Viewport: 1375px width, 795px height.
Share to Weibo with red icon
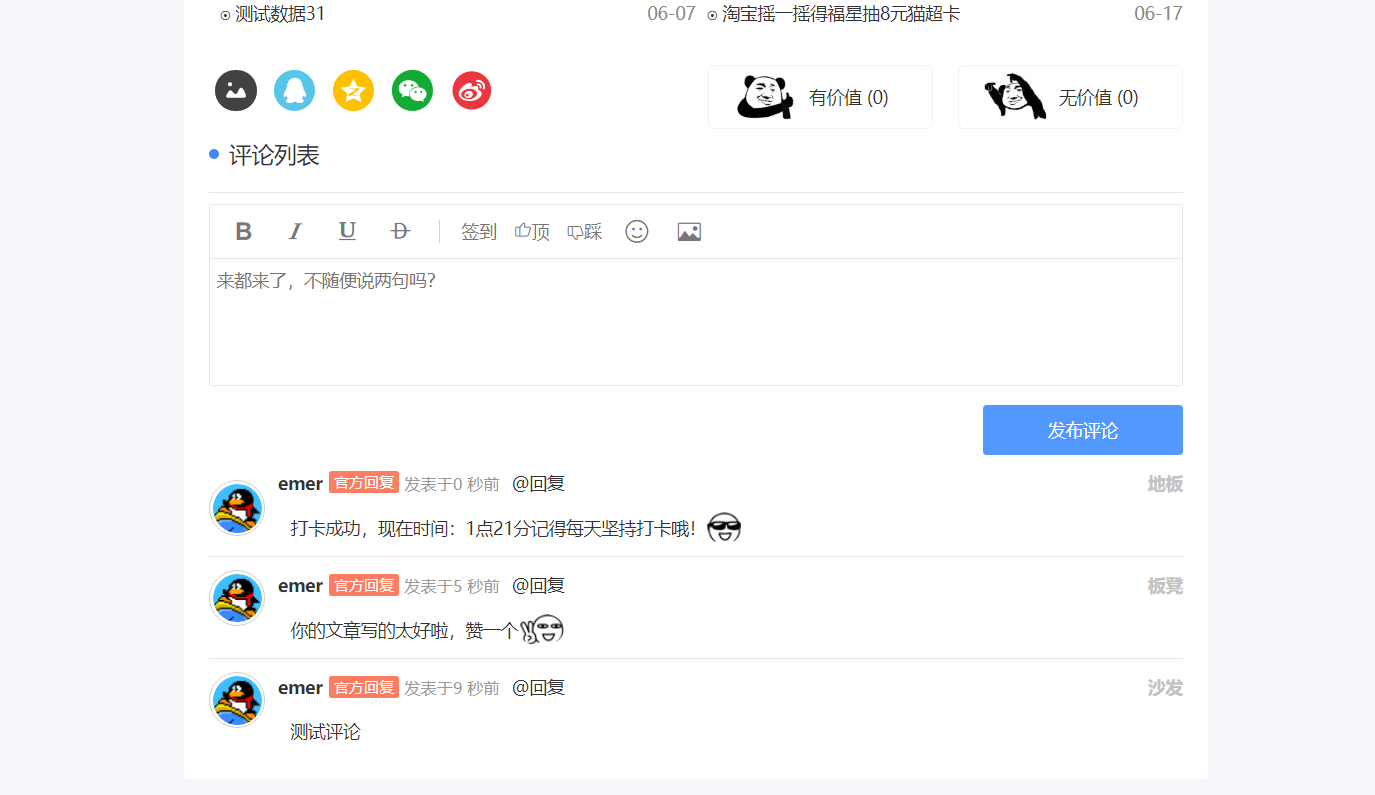471,91
